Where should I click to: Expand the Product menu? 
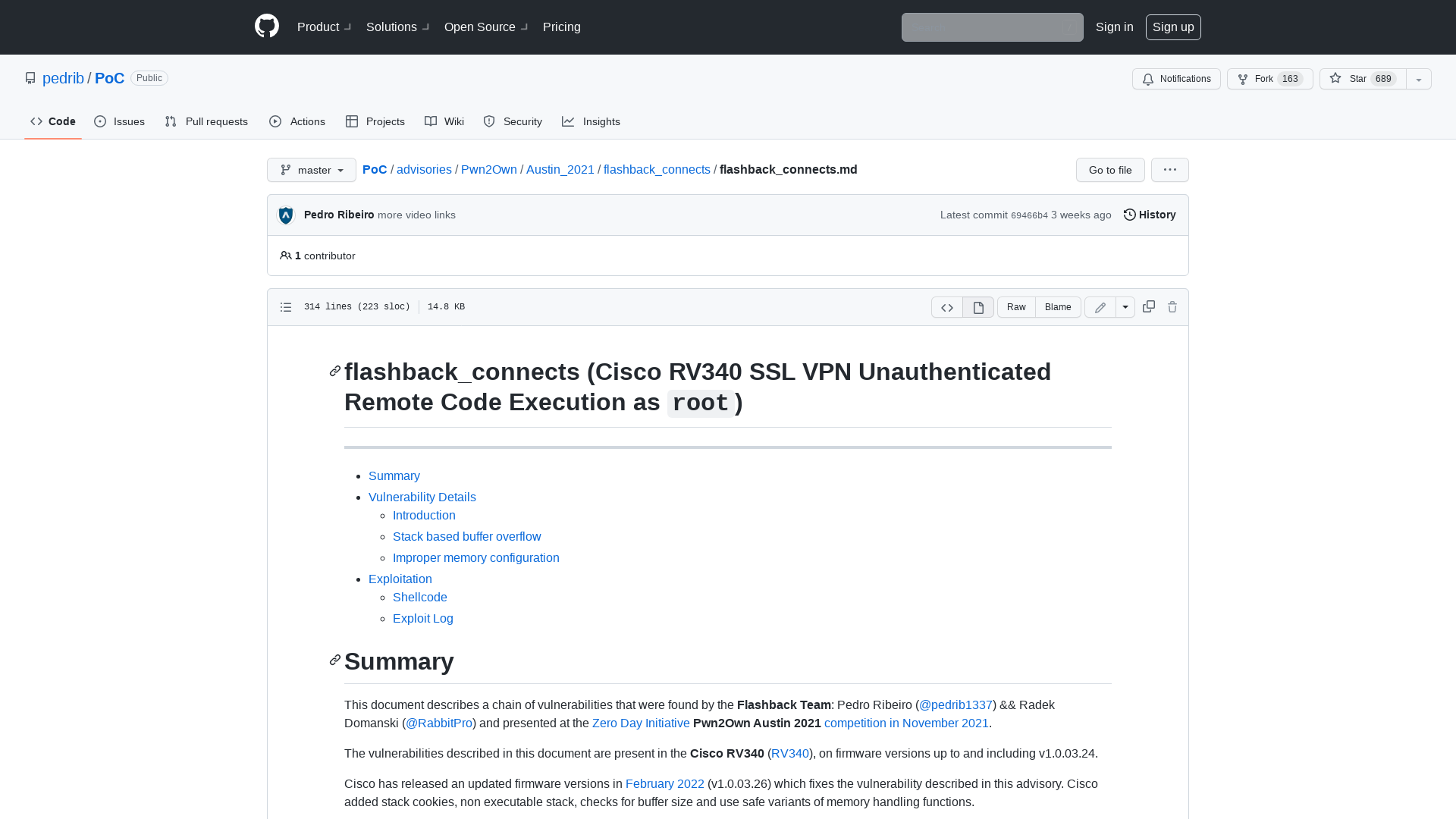(x=325, y=27)
